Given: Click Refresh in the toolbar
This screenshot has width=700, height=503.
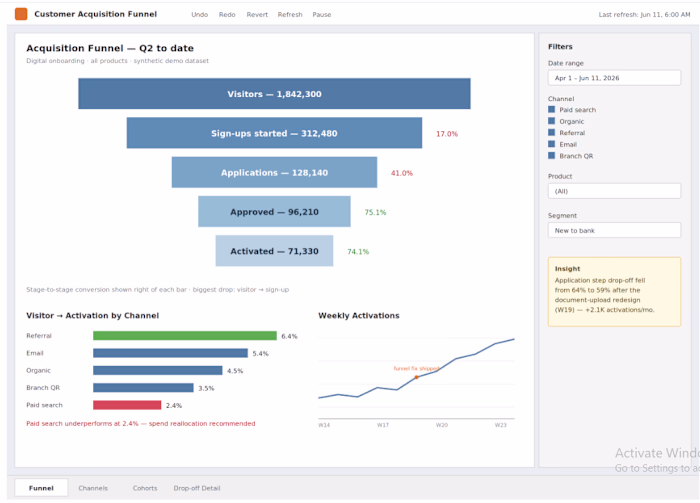Looking at the screenshot, I should point(290,15).
